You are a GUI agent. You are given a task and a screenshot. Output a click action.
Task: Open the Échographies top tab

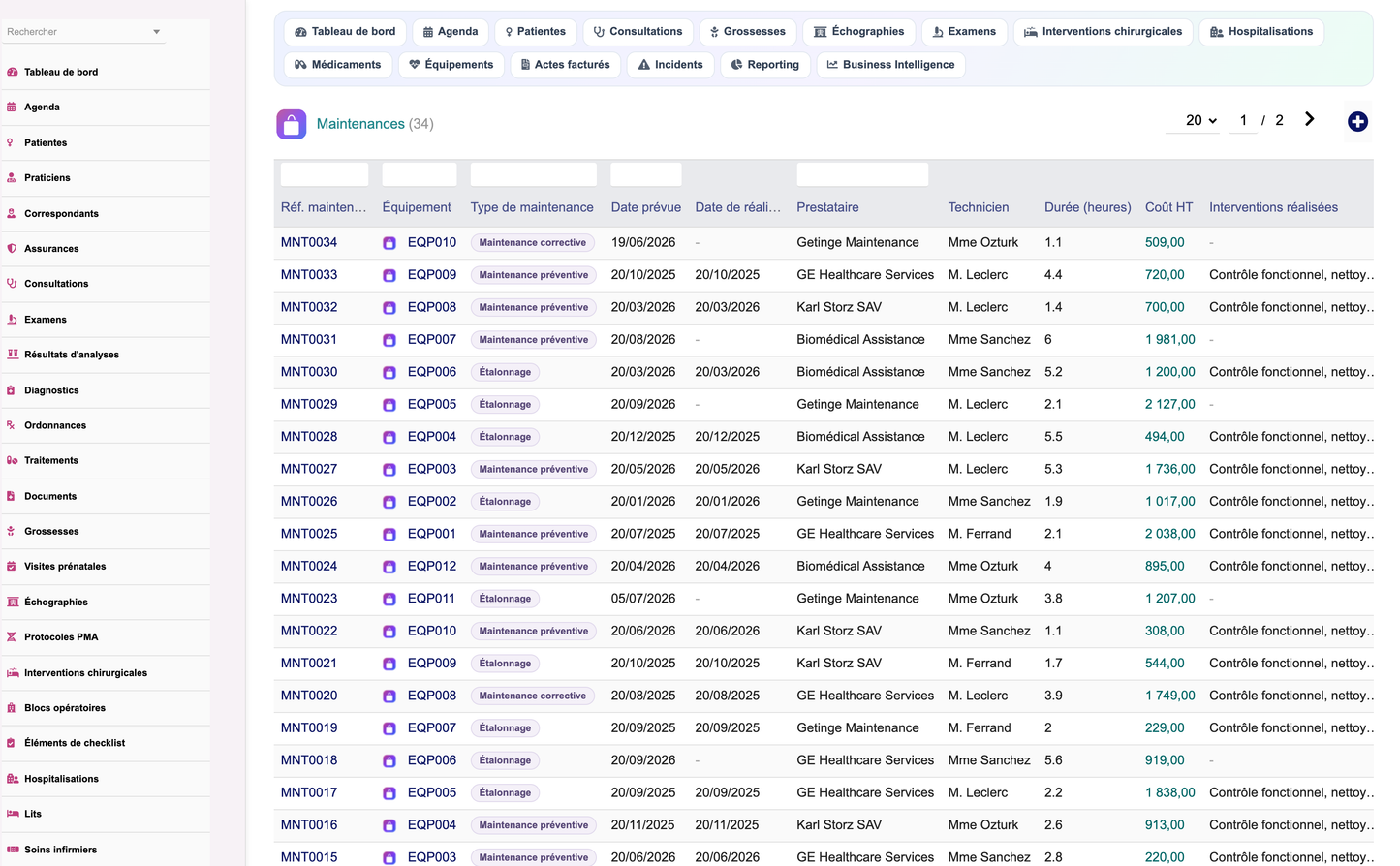[x=858, y=32]
